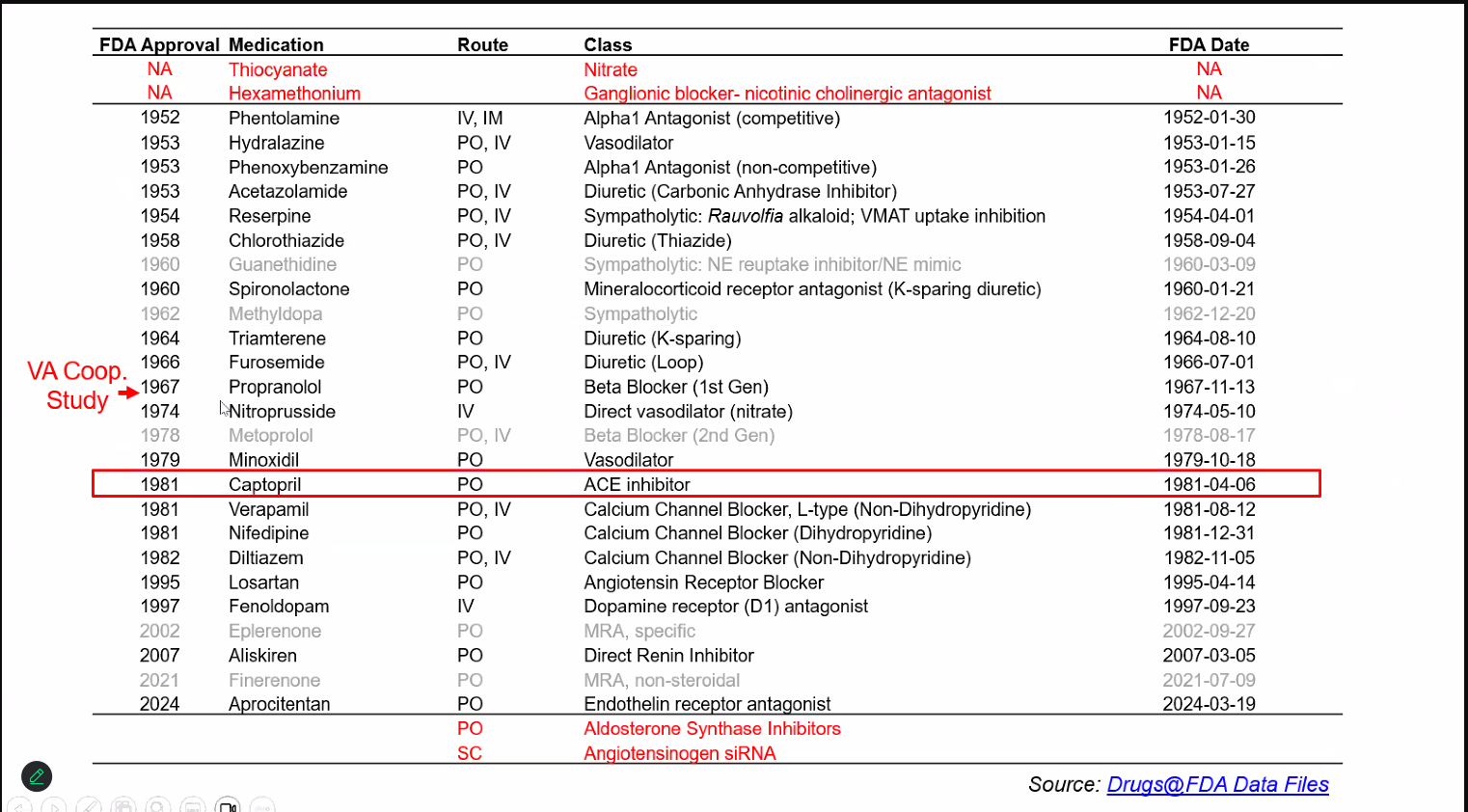Select the Diltiazem medication cell
1468x812 pixels.
point(265,557)
